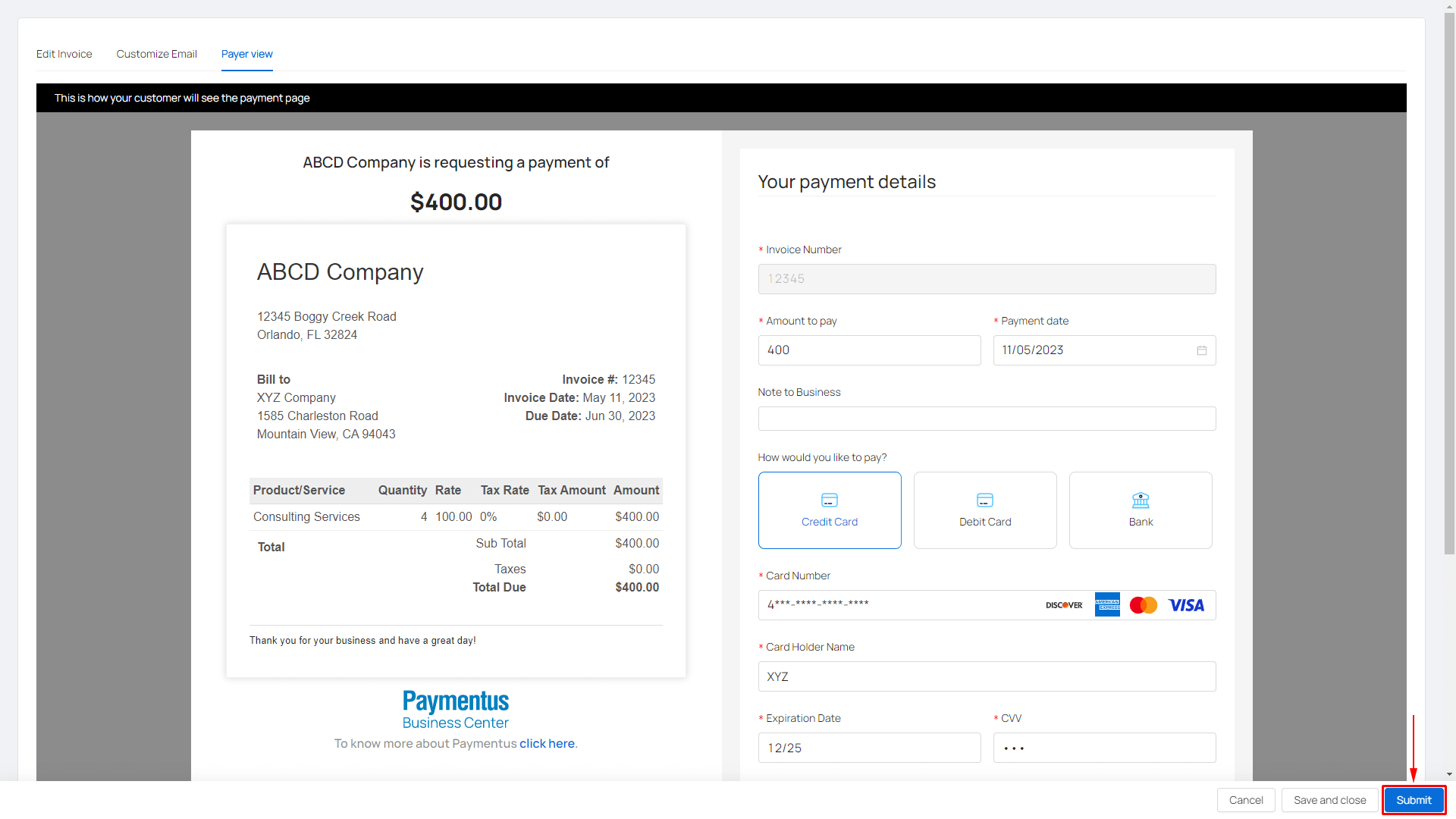Click the Bank building icon
This screenshot has width=1456, height=819.
[x=1141, y=500]
